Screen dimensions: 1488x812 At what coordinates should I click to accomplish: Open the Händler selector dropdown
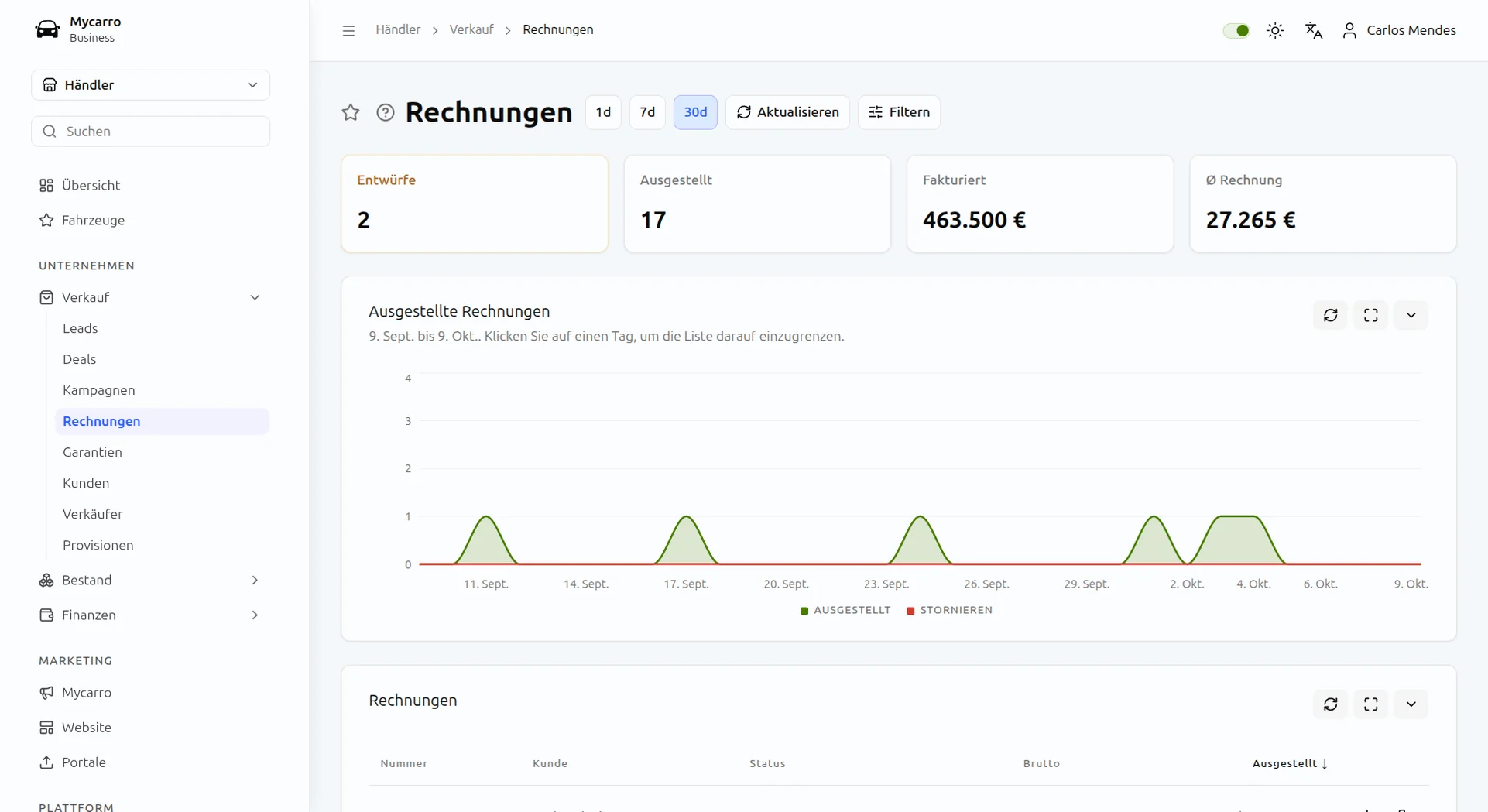pos(151,85)
